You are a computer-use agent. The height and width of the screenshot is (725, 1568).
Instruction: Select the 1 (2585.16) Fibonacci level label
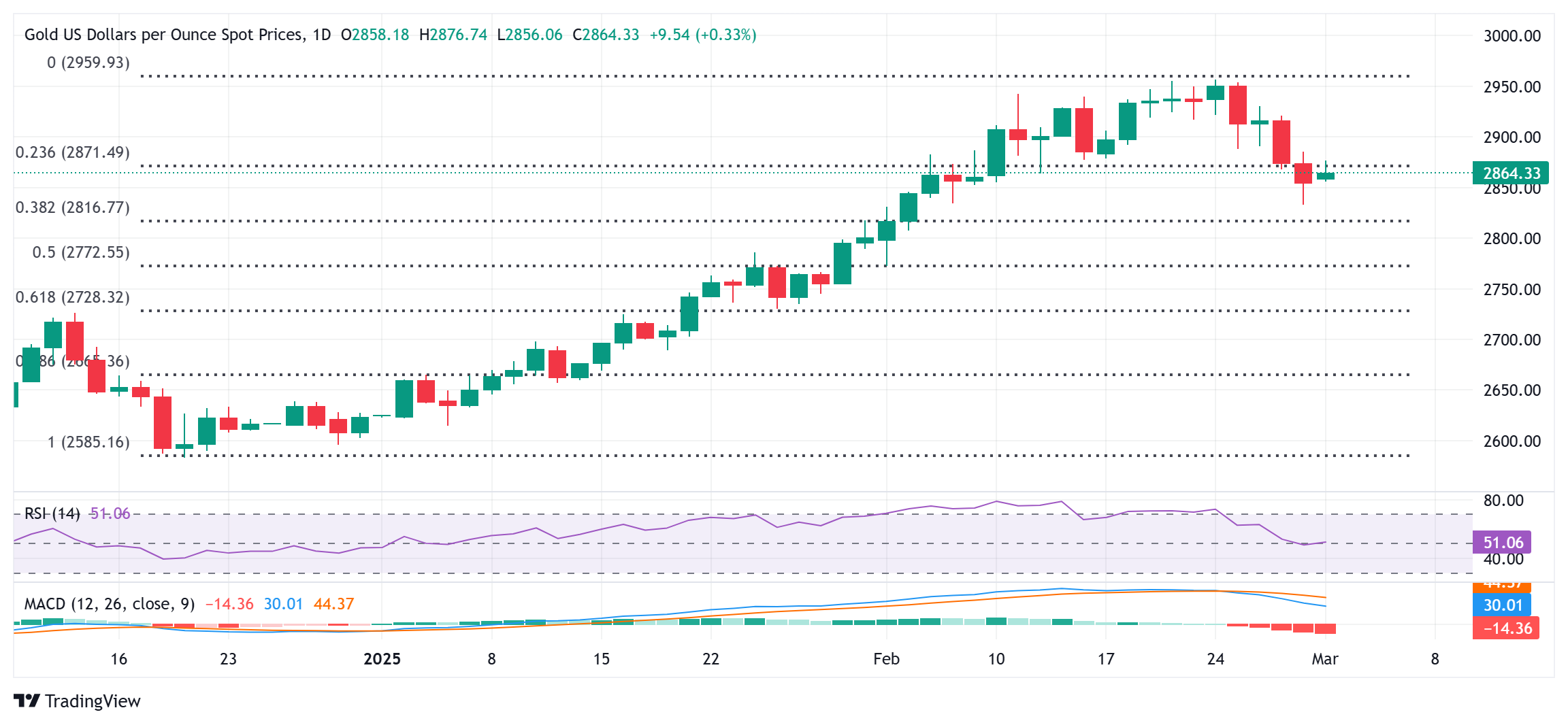(x=88, y=442)
